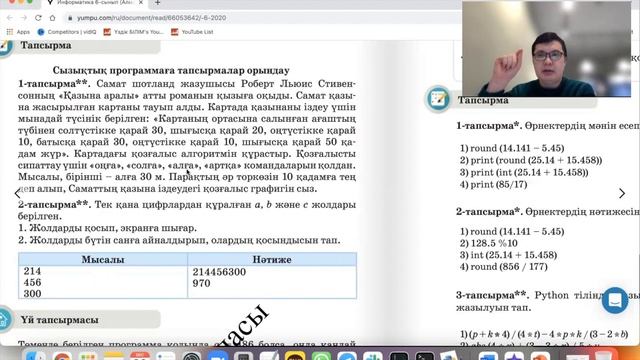Click the table value 300
The width and height of the screenshot is (640, 360).
[x=32, y=293]
